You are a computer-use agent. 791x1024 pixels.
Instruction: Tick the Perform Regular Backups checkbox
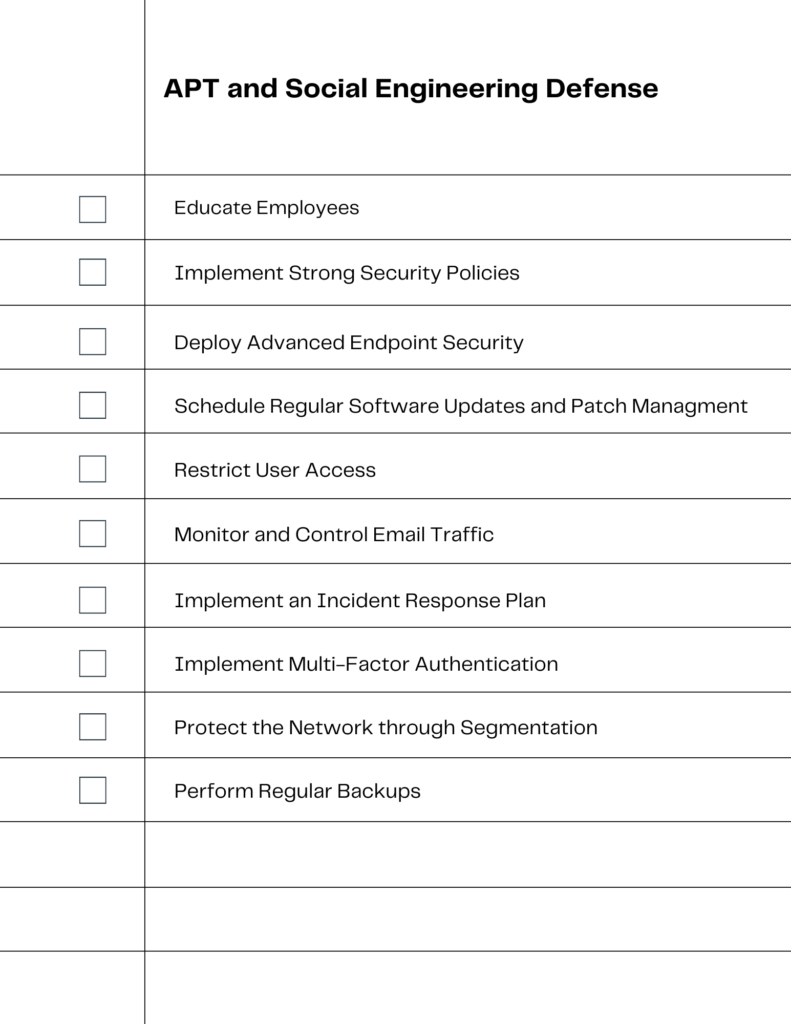(92, 790)
